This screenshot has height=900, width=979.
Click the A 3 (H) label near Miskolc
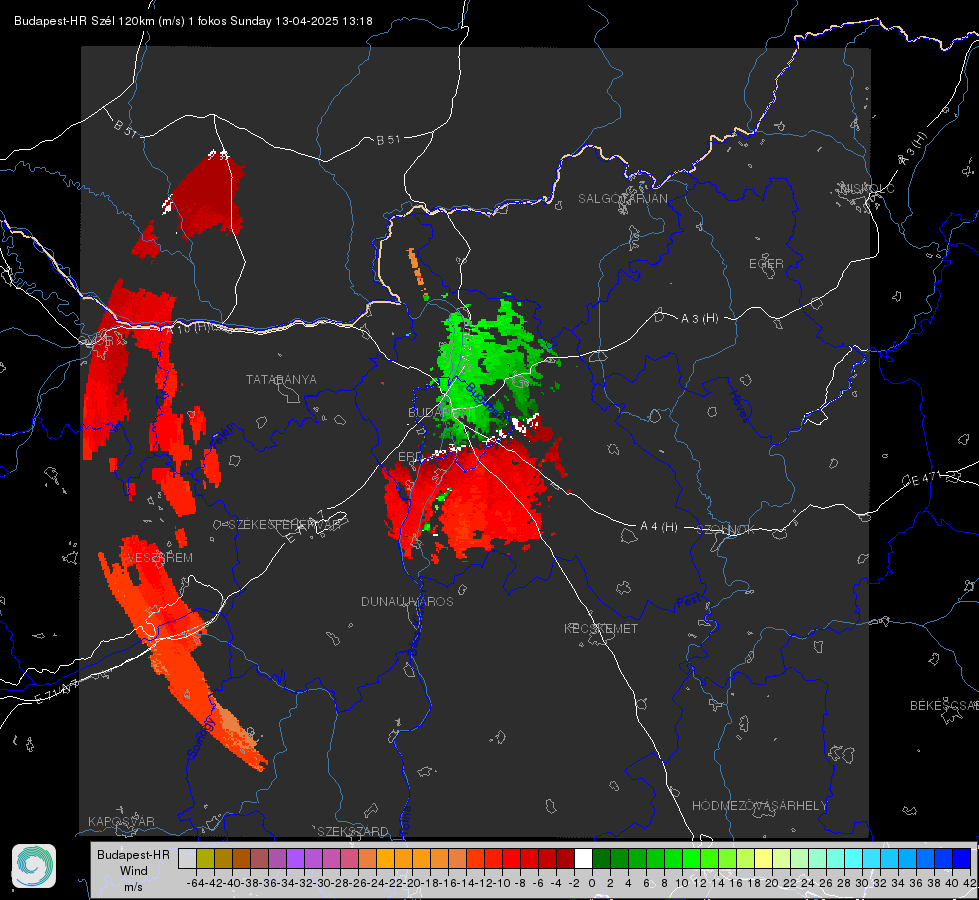pyautogui.click(x=913, y=149)
